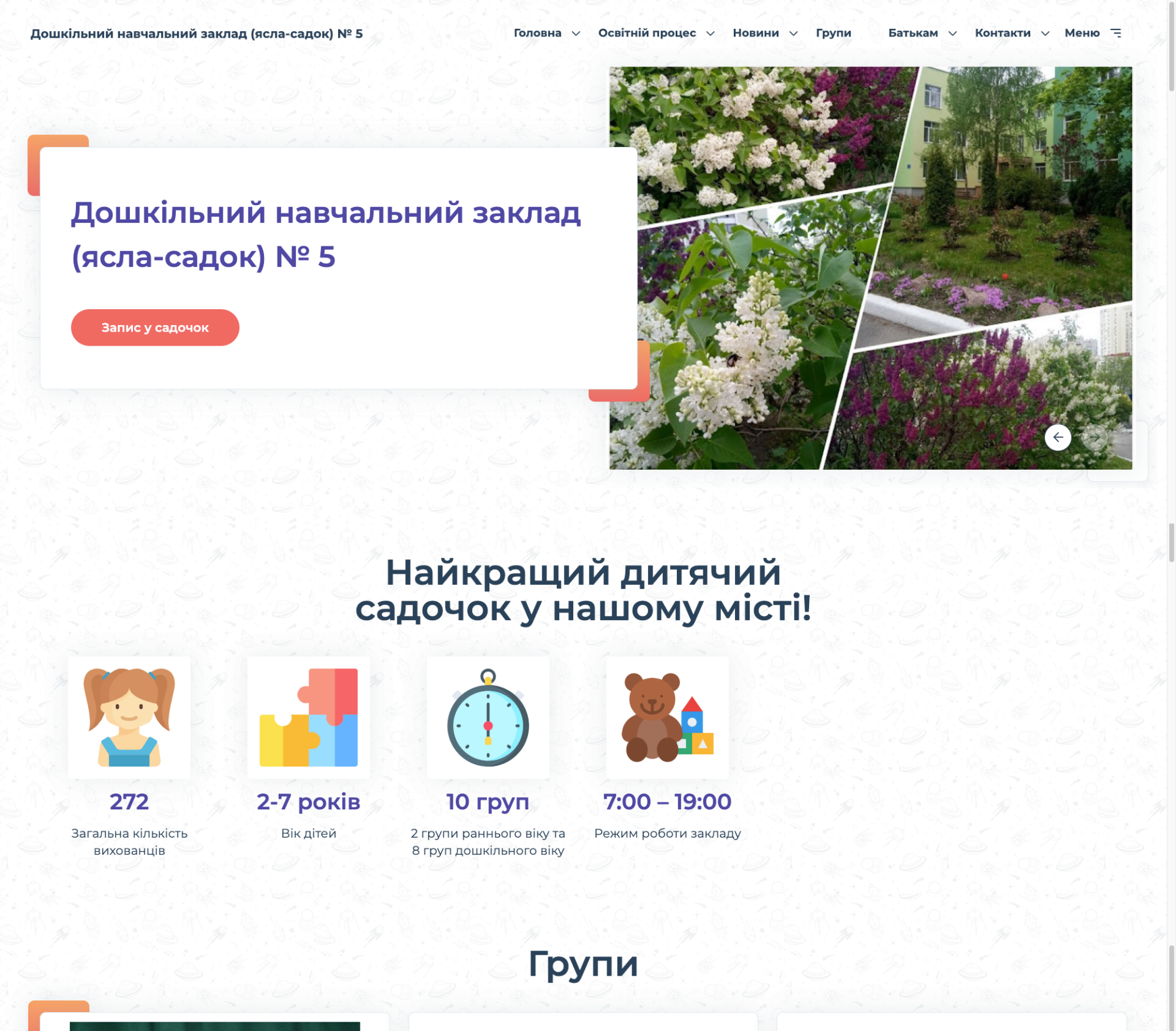Click the Контакти navigation label
1176x1031 pixels.
1003,34
